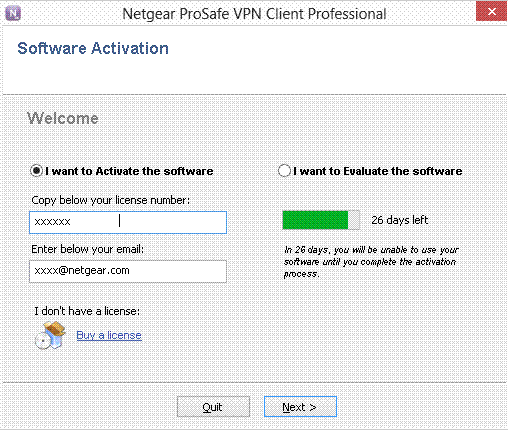508x430 pixels.
Task: Close the Netgear ProSafe VPN Client window
Action: 491,12
